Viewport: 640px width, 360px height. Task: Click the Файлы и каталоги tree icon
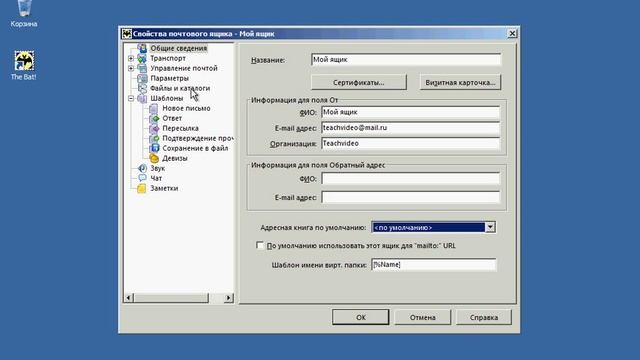142,88
